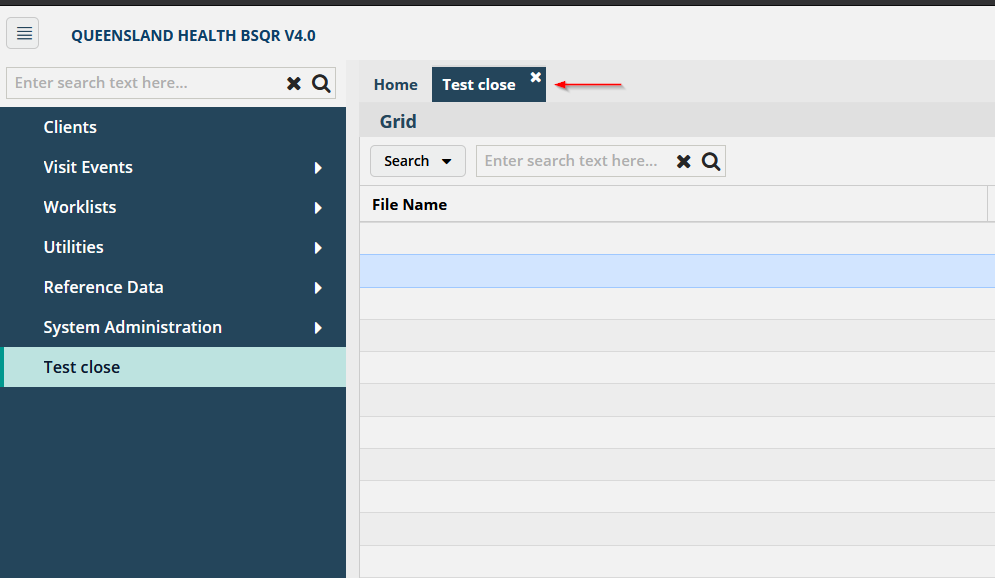Click the sidebar search magnifier icon

321,84
